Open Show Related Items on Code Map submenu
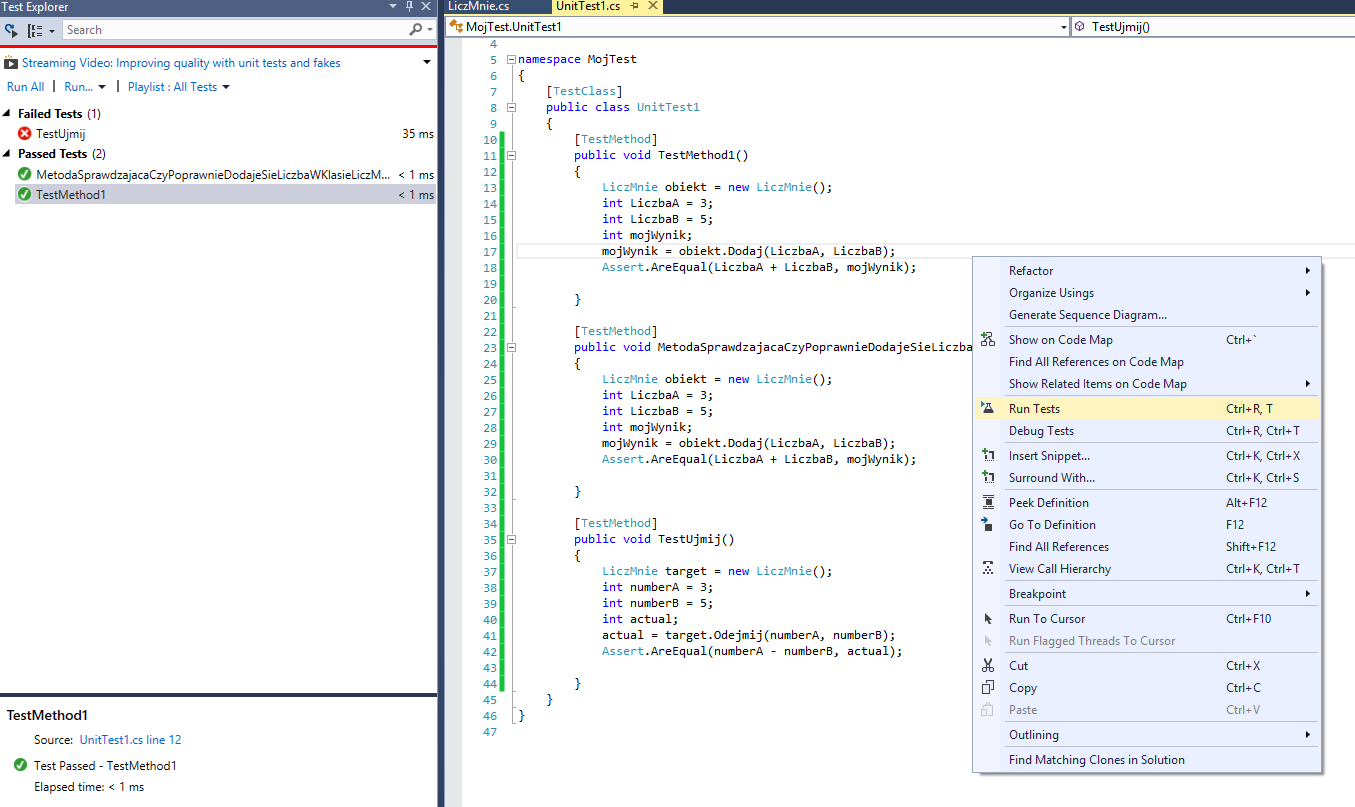Viewport: 1355px width, 807px height. [1147, 384]
